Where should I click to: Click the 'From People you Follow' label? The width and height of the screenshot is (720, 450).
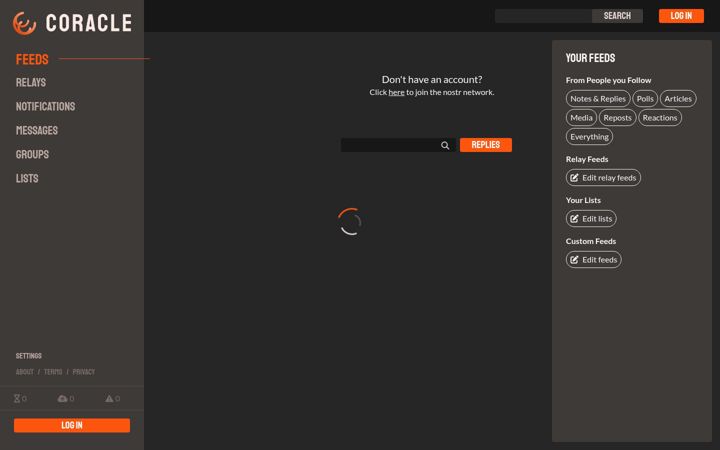608,80
